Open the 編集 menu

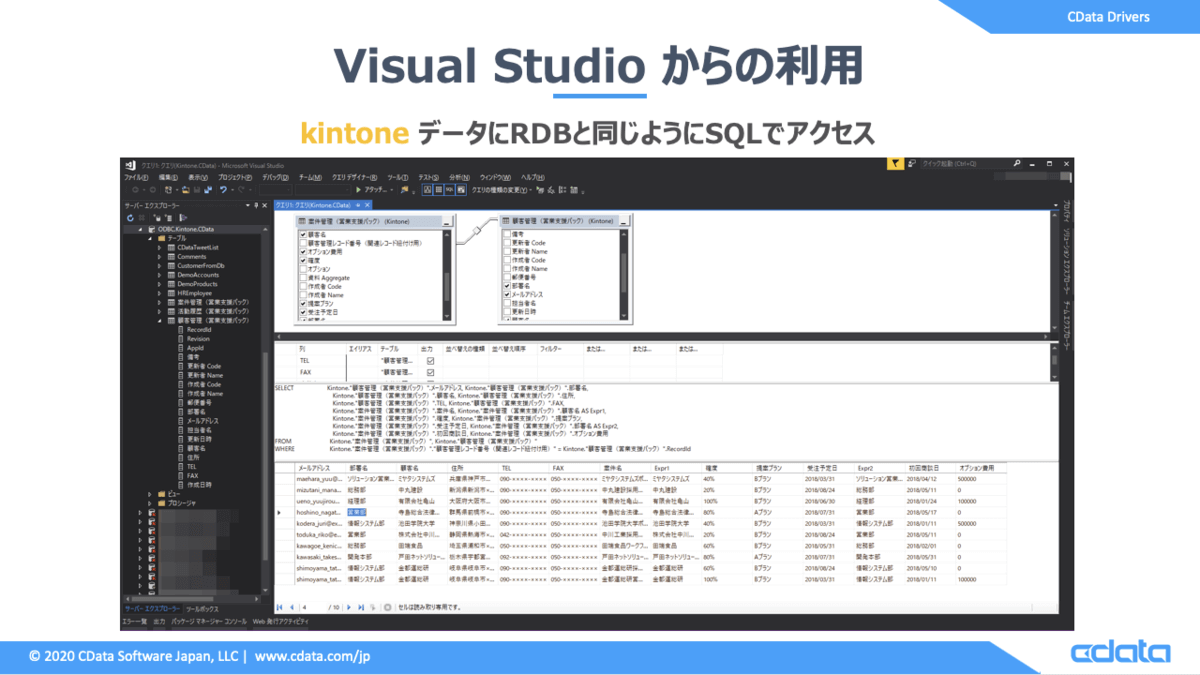[168, 178]
